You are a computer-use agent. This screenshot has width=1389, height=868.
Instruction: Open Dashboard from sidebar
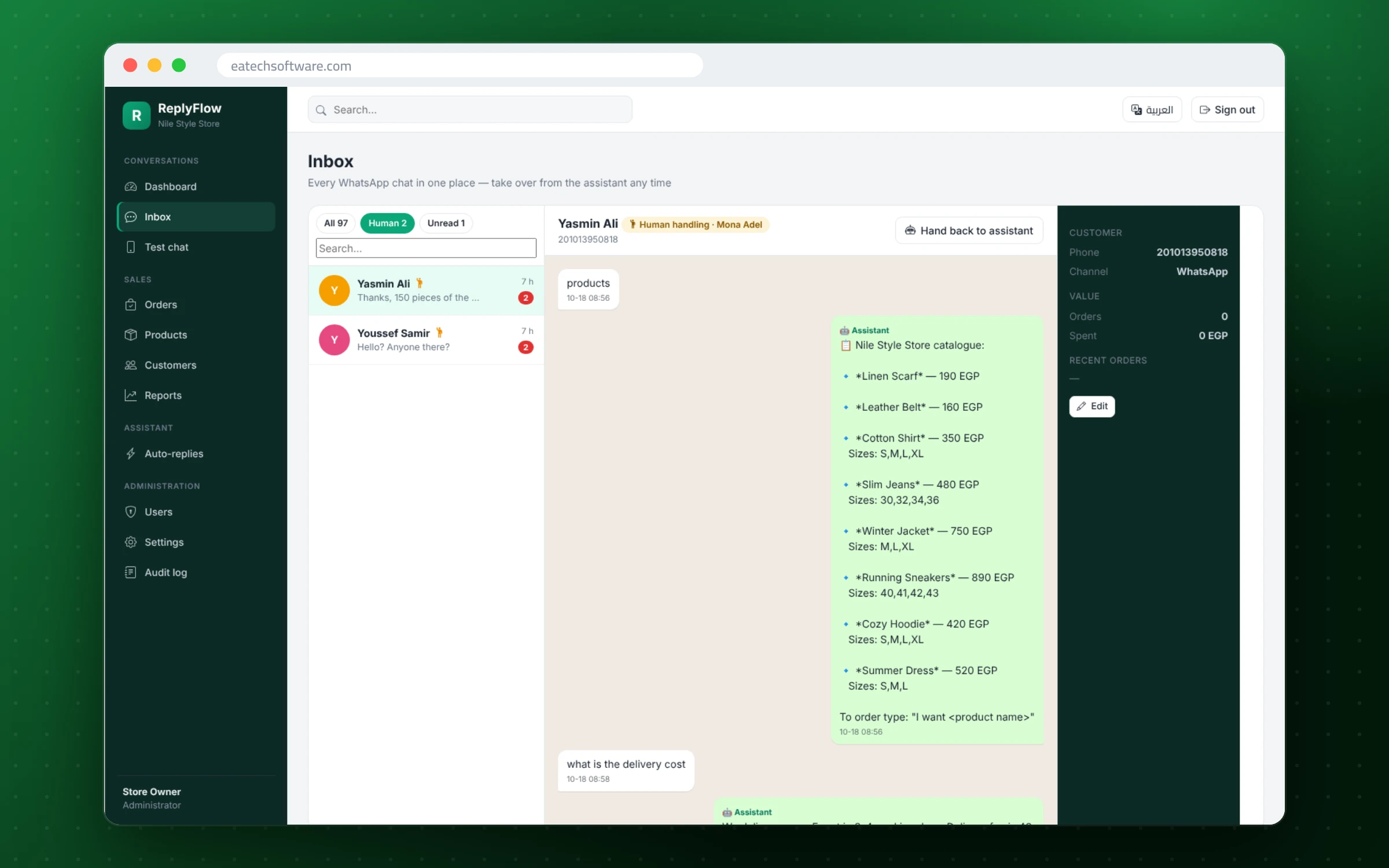196,186
